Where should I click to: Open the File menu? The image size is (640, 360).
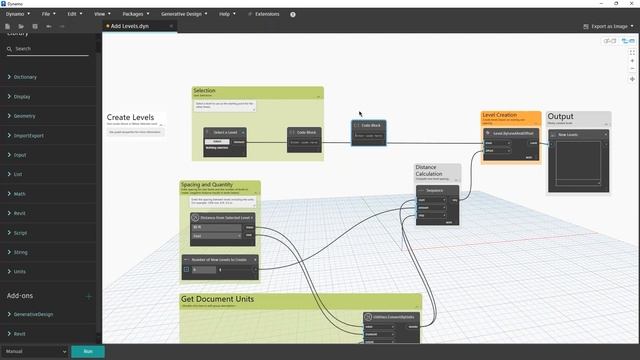coord(48,14)
